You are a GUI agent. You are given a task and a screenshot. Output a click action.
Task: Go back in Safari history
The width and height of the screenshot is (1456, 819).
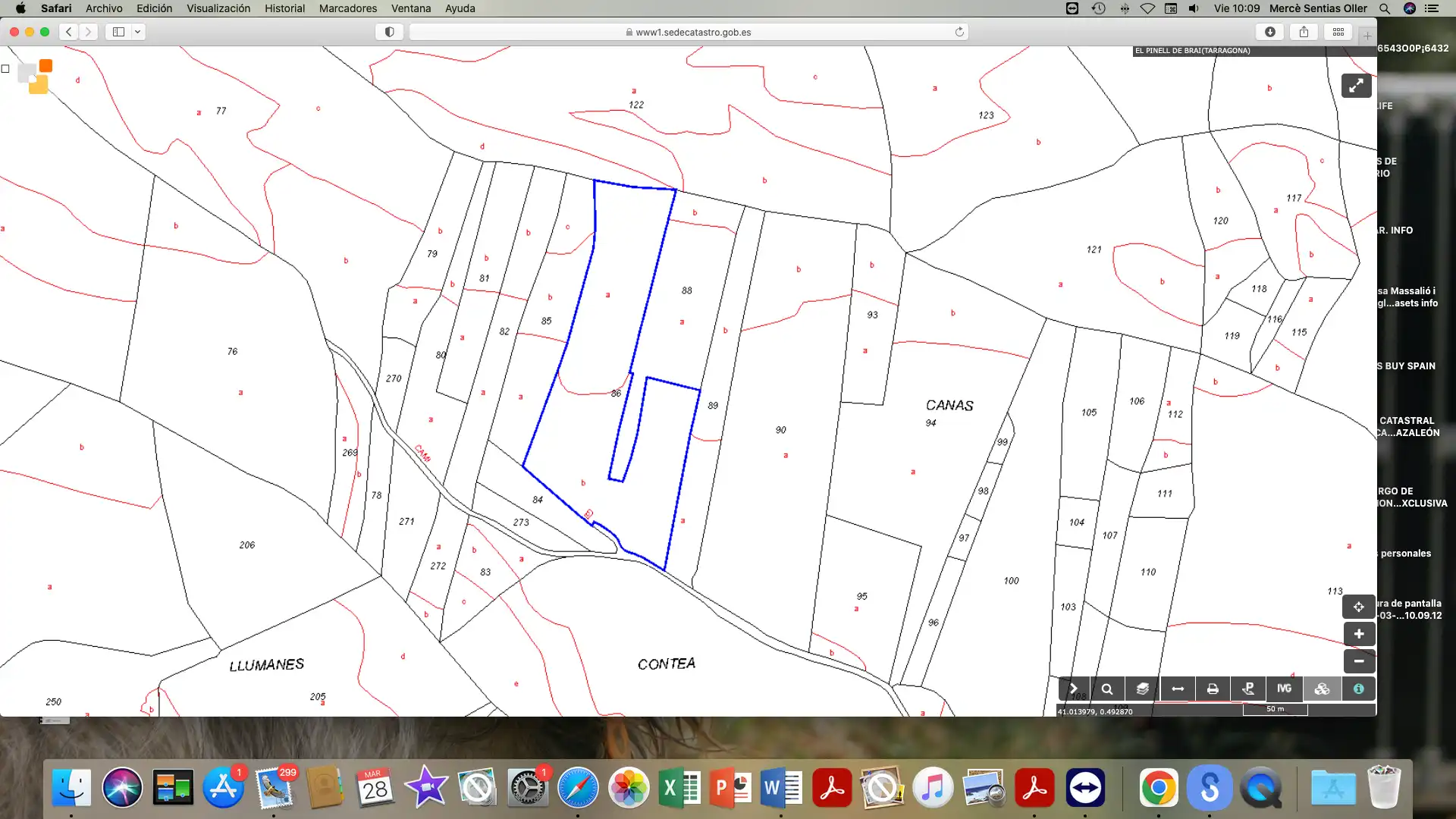coord(69,32)
